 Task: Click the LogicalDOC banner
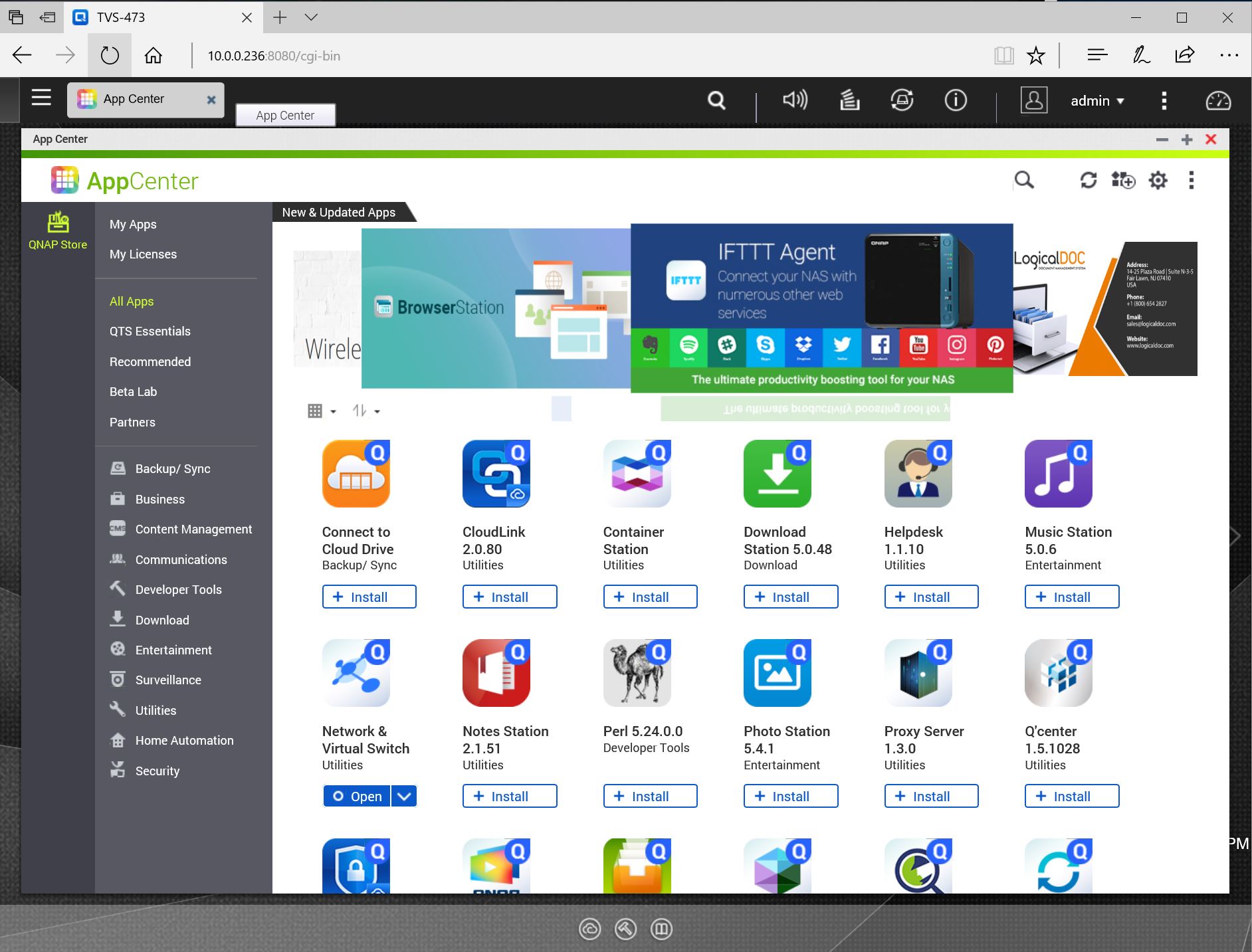(1105, 309)
